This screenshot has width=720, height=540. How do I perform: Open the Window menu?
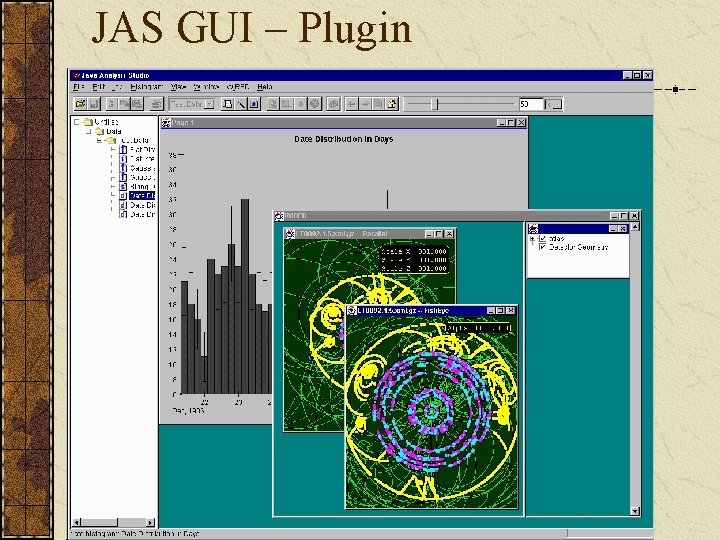click(206, 87)
